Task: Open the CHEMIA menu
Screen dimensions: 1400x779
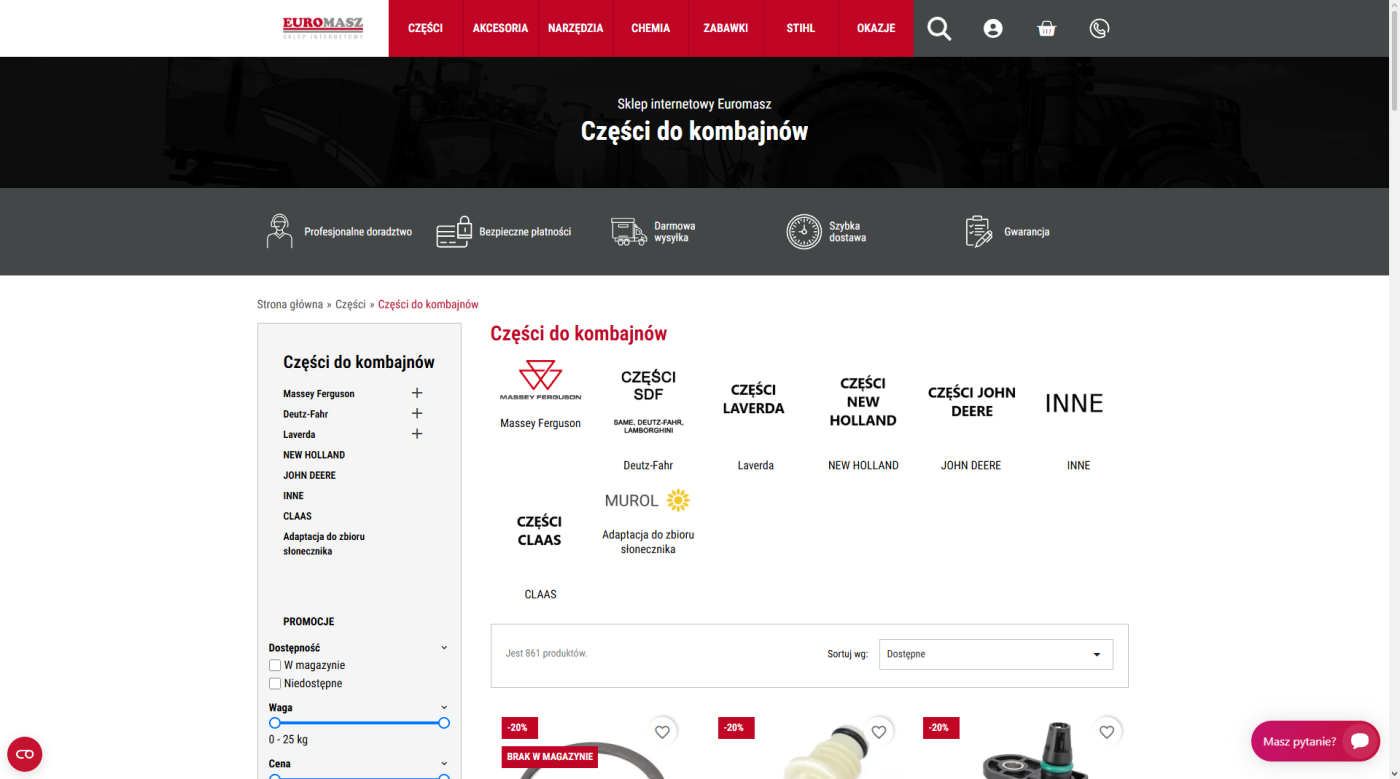Action: [651, 28]
